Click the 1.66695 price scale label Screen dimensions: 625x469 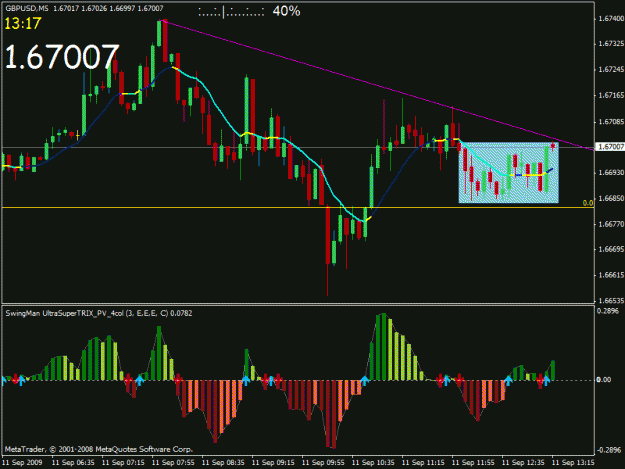click(611, 249)
